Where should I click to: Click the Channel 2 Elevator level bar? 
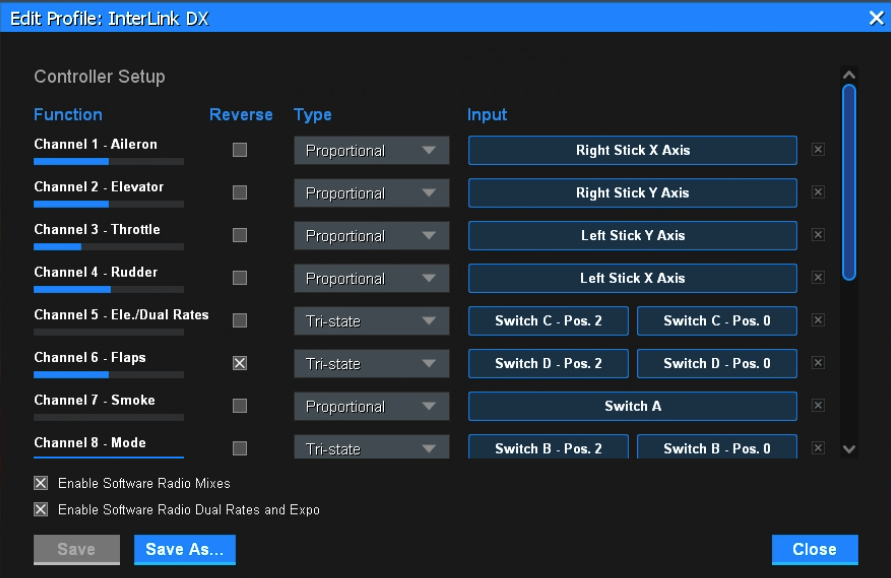109,204
